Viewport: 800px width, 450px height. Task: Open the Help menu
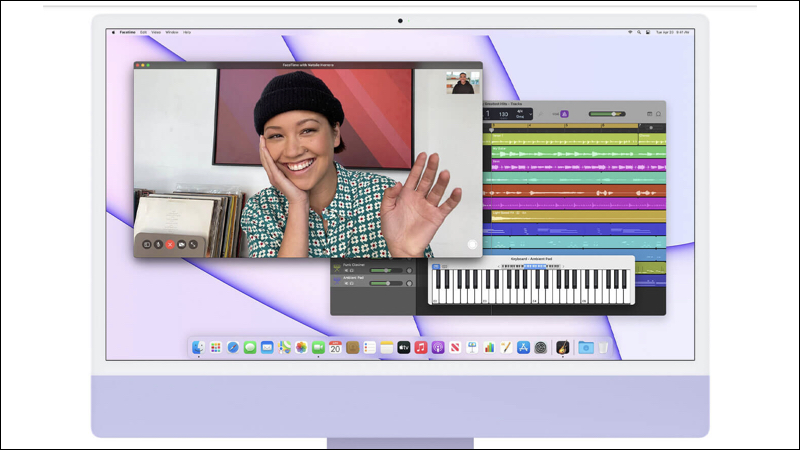pyautogui.click(x=187, y=32)
